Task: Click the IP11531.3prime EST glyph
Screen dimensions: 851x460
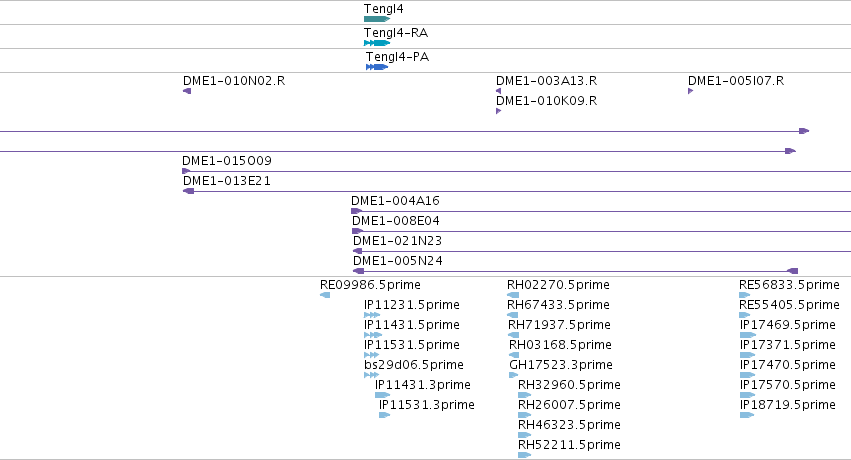Action: click(x=384, y=415)
